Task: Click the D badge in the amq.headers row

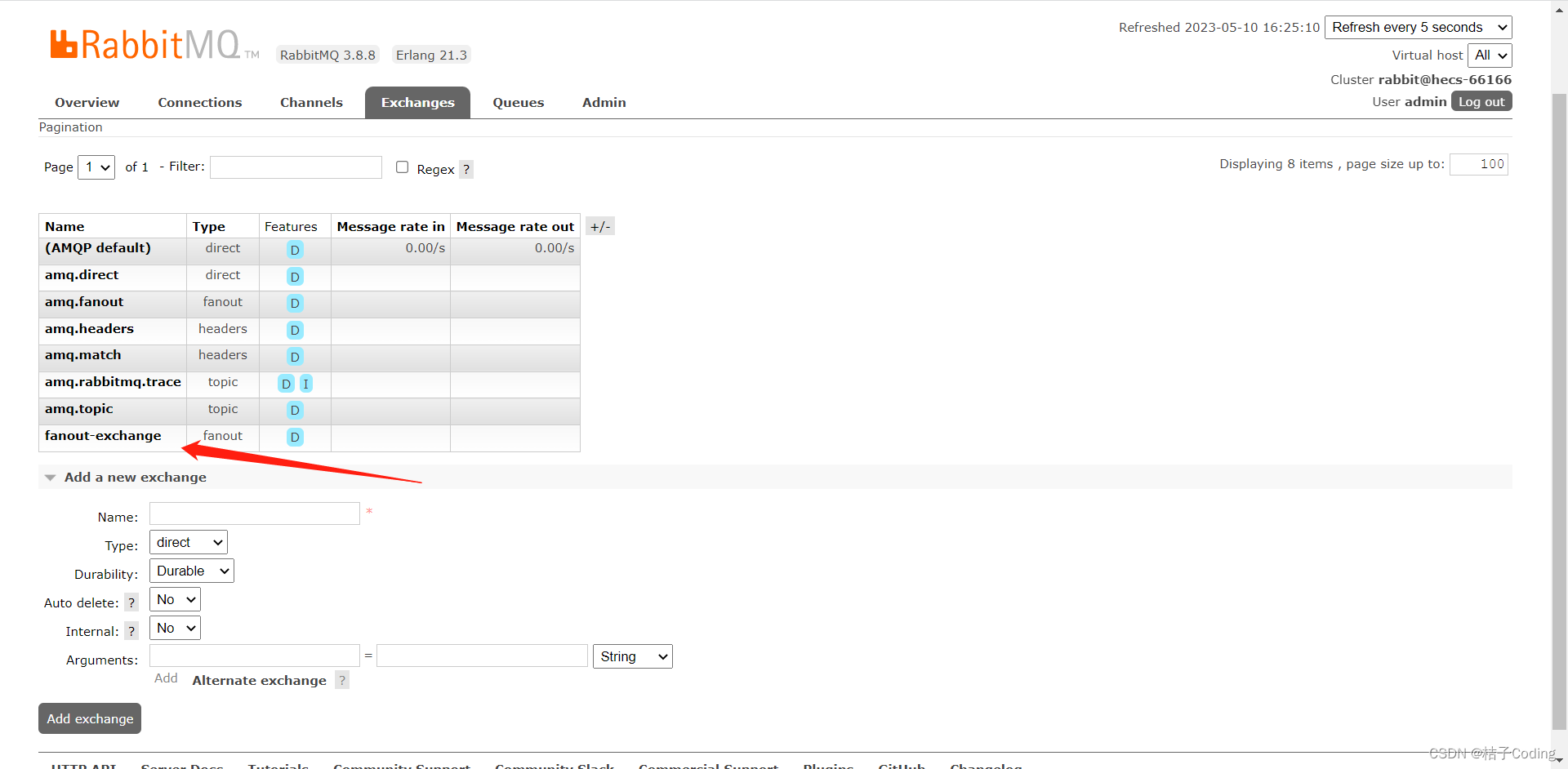Action: click(x=295, y=330)
